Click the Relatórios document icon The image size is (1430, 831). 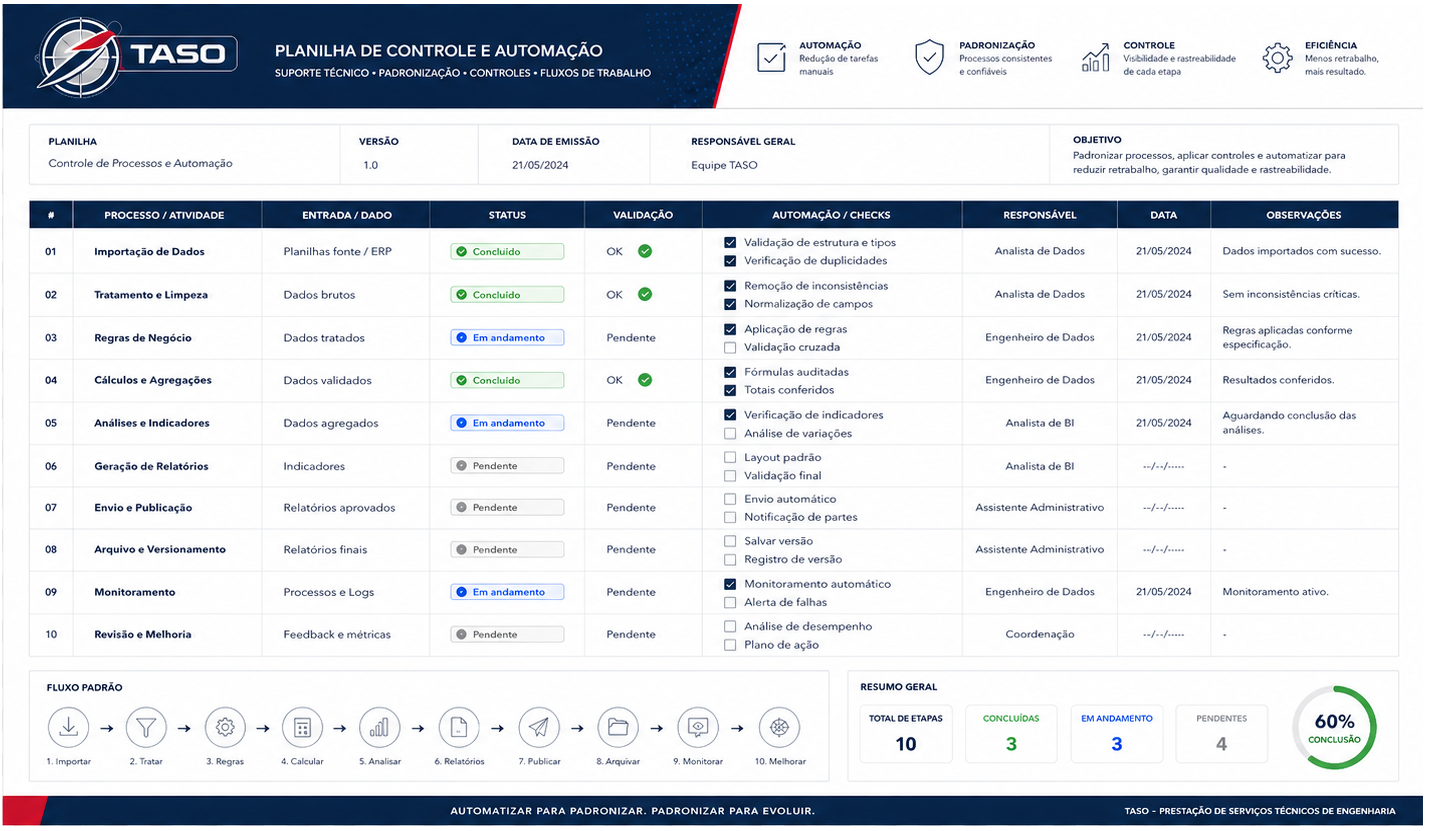pos(459,728)
